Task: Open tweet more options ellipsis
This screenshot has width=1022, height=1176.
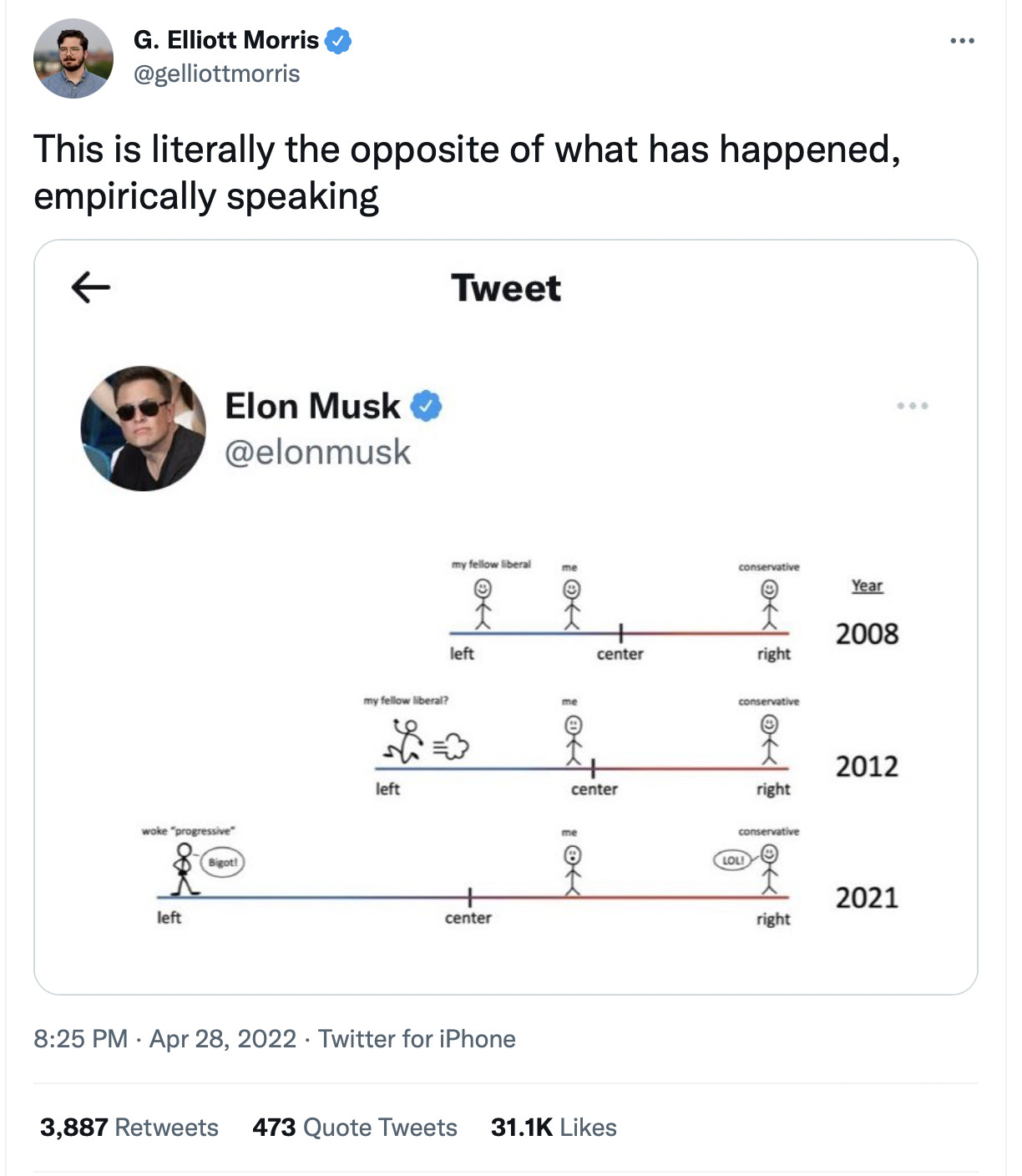Action: [962, 40]
